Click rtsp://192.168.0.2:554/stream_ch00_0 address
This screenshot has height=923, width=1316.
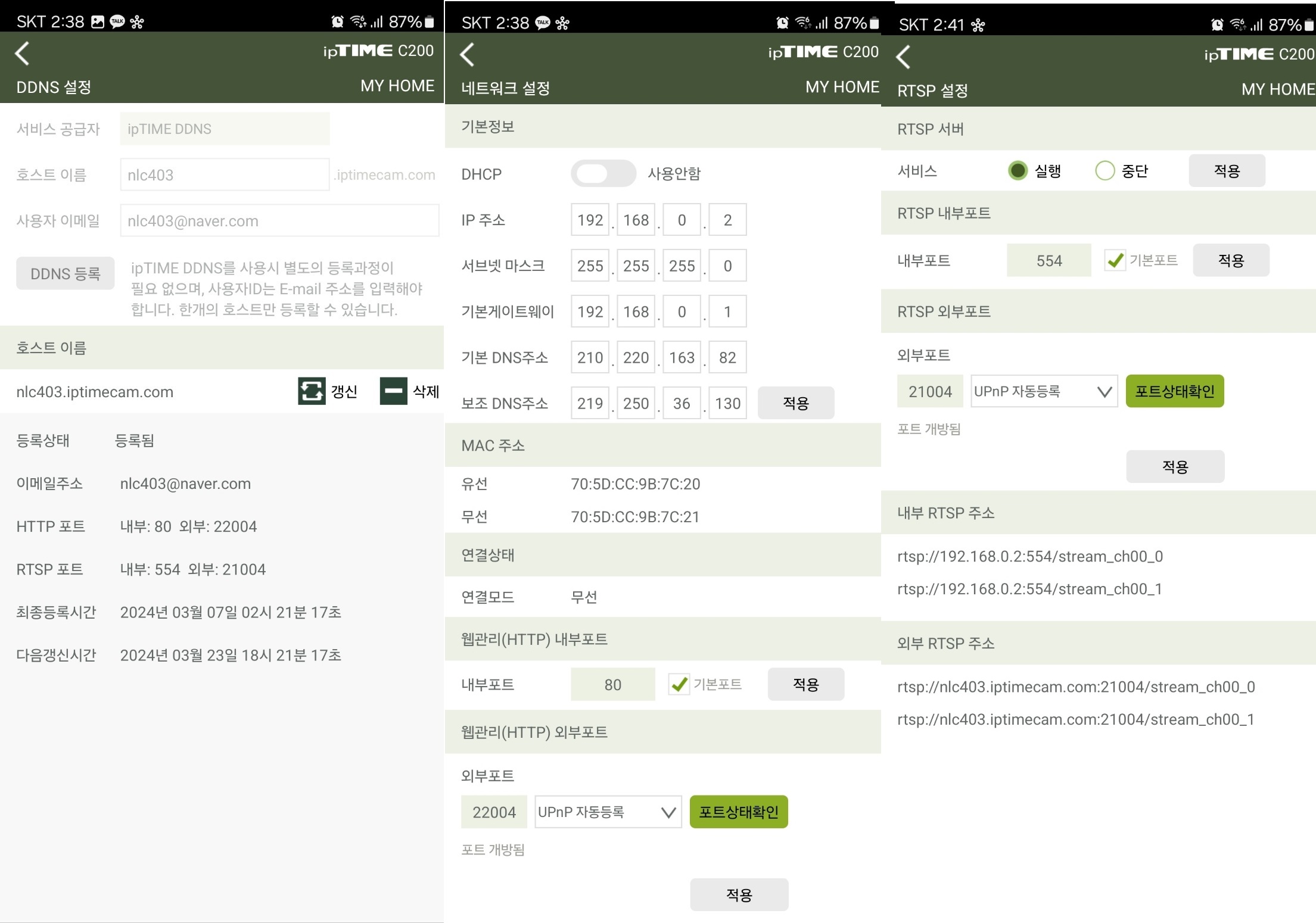1030,556
